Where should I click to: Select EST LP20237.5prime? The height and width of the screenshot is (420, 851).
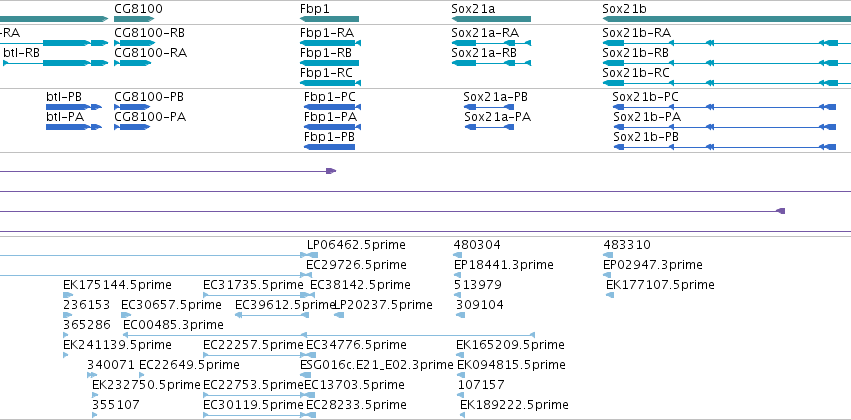pos(383,306)
